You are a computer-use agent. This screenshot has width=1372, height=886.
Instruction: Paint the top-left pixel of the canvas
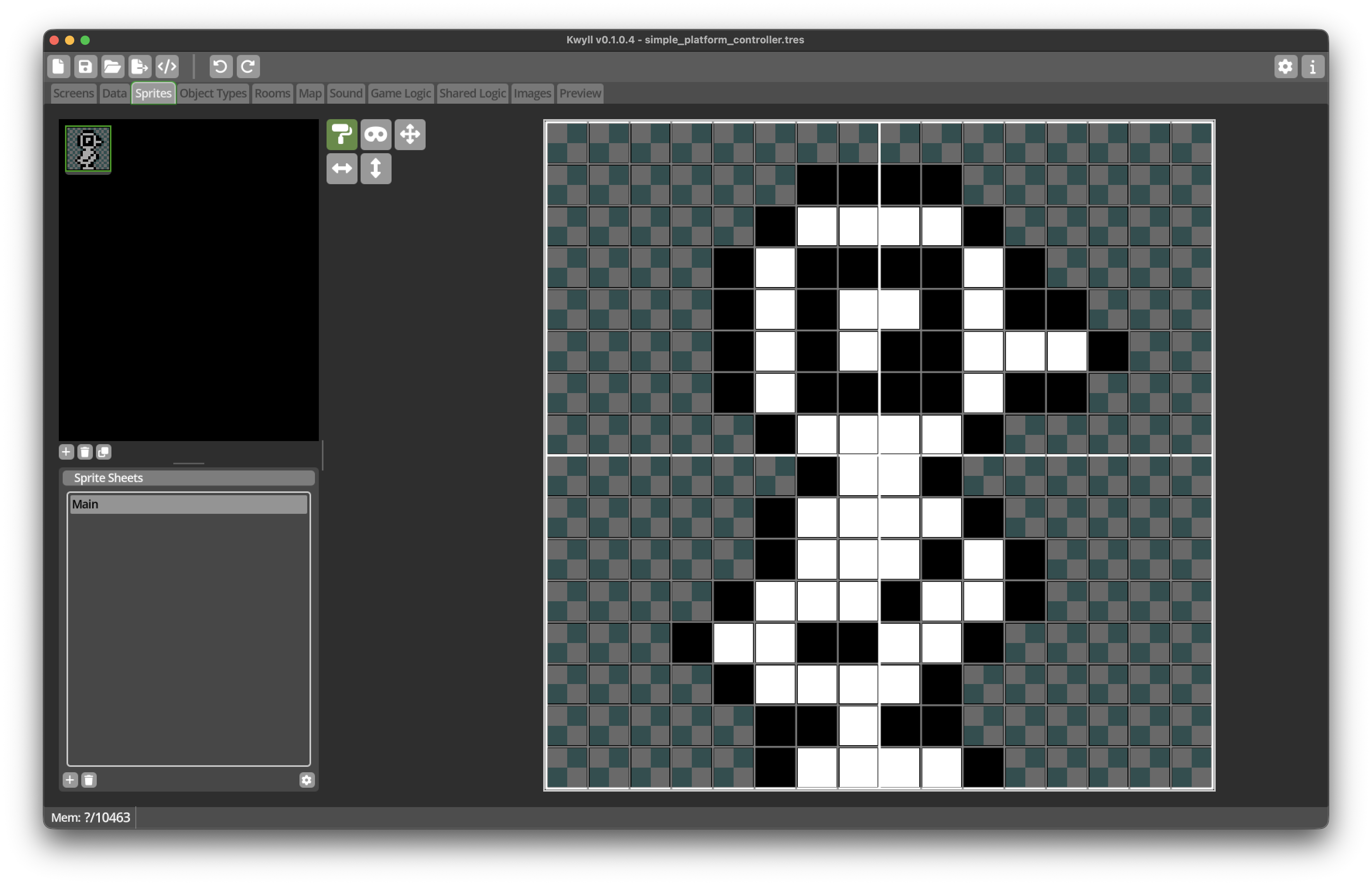[567, 143]
